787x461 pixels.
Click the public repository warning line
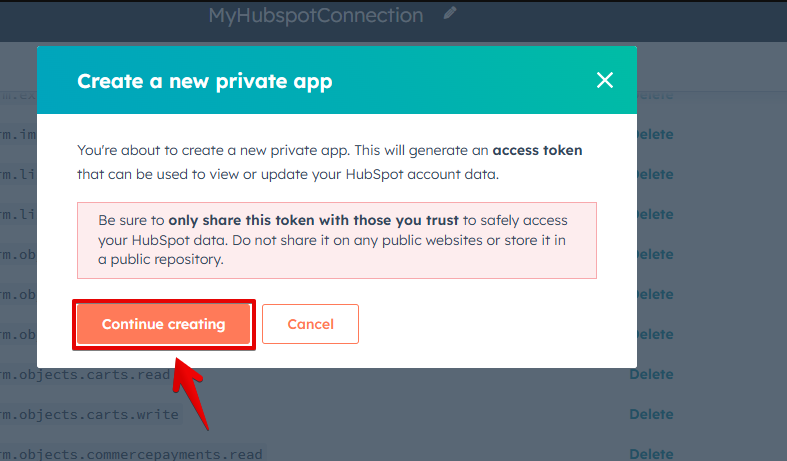coord(161,259)
